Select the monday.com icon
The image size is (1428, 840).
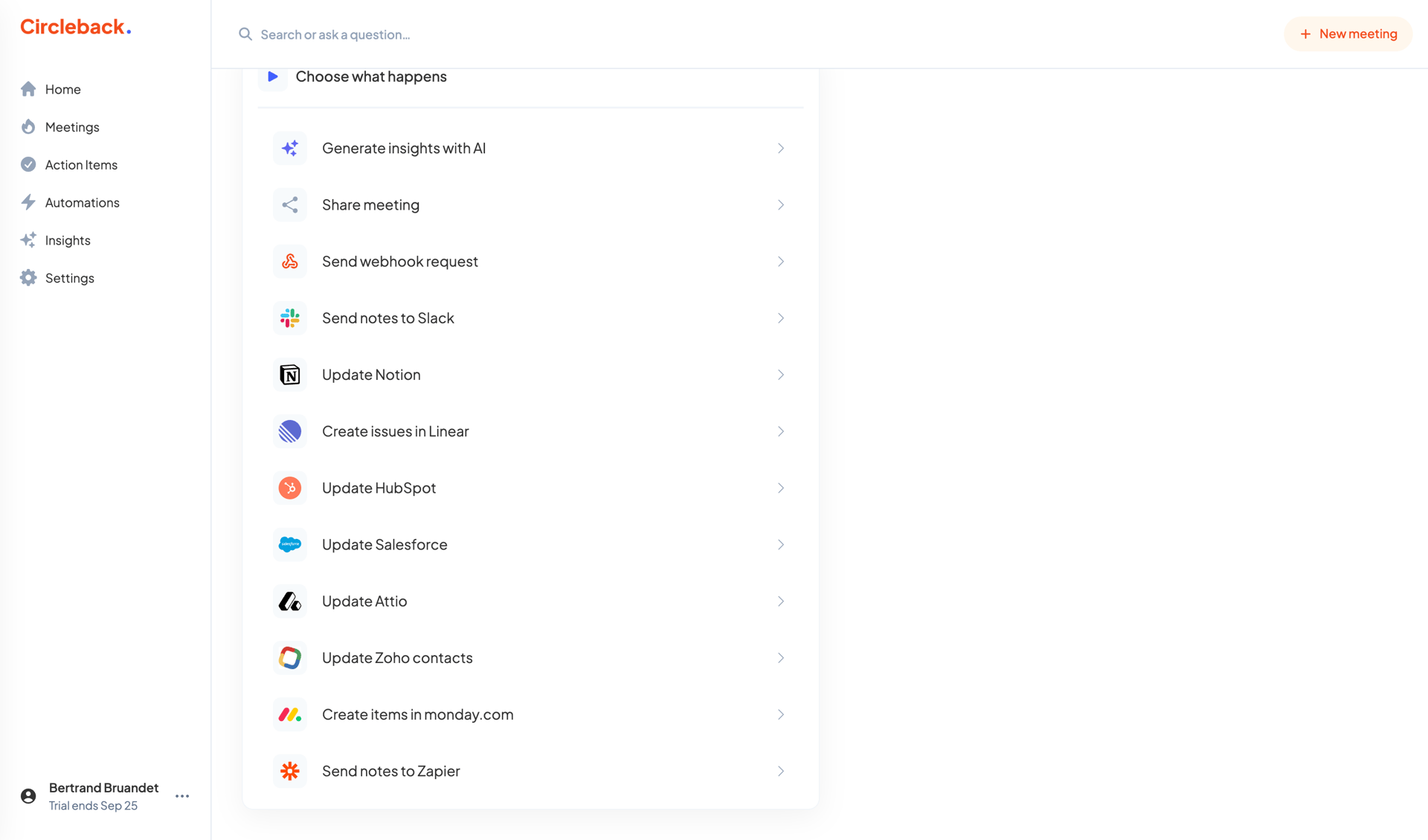(x=289, y=714)
